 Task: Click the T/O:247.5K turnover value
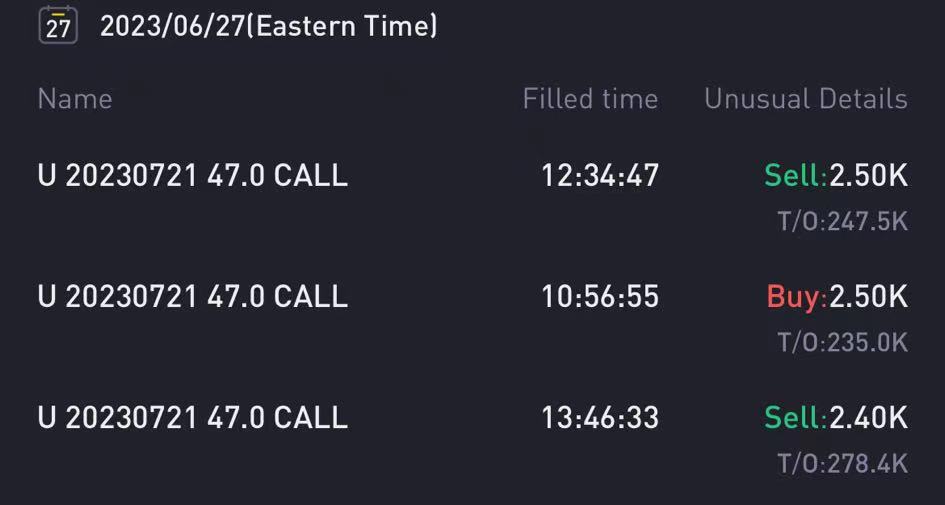click(x=842, y=221)
